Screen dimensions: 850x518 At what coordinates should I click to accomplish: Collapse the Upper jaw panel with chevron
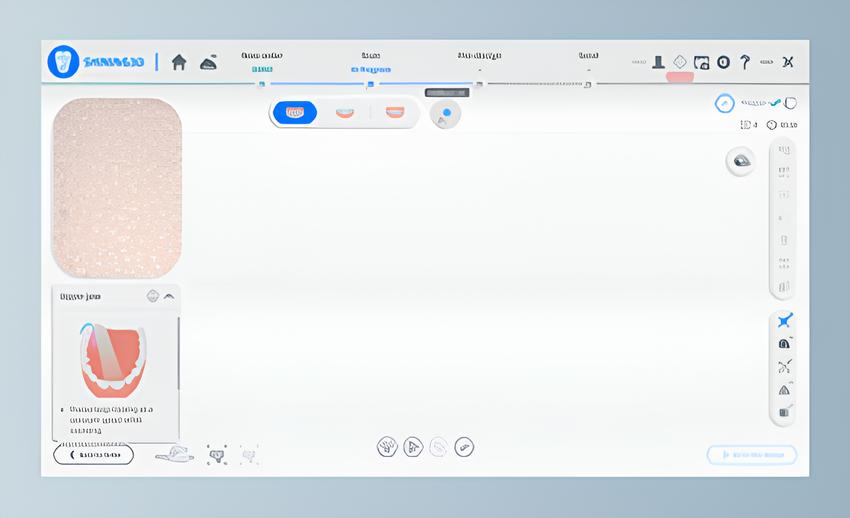[169, 296]
